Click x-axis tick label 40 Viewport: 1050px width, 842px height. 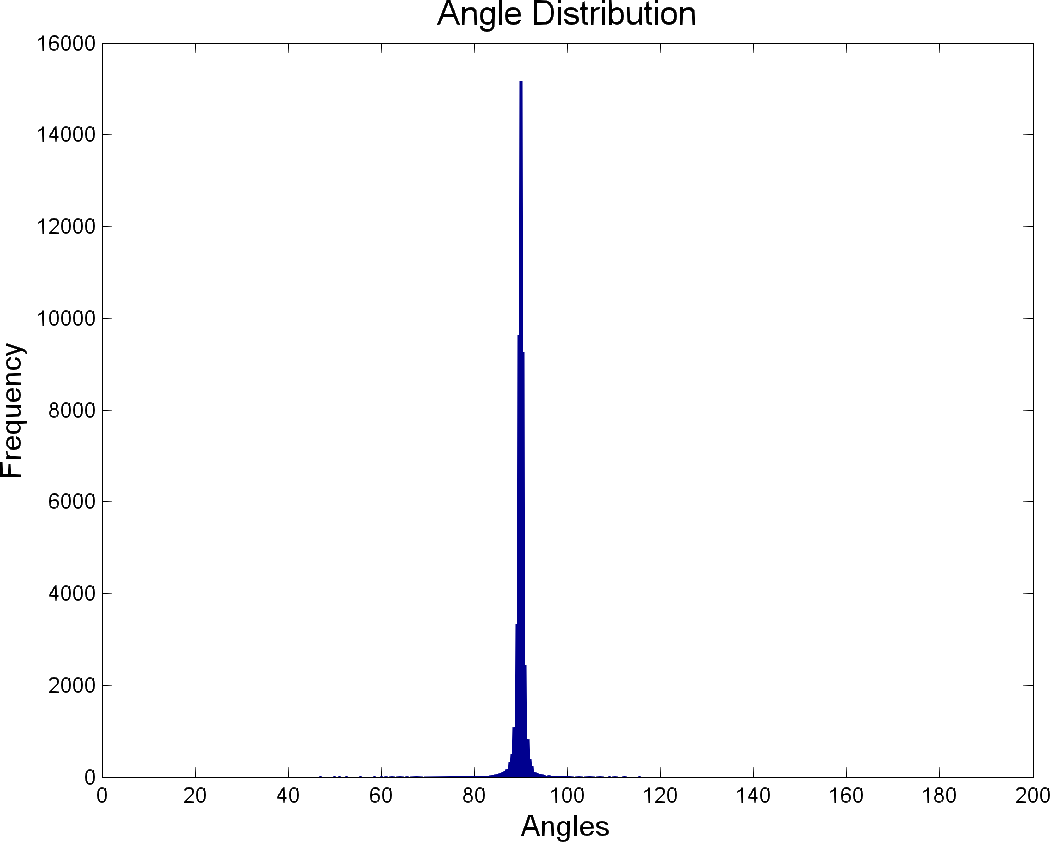click(x=288, y=796)
